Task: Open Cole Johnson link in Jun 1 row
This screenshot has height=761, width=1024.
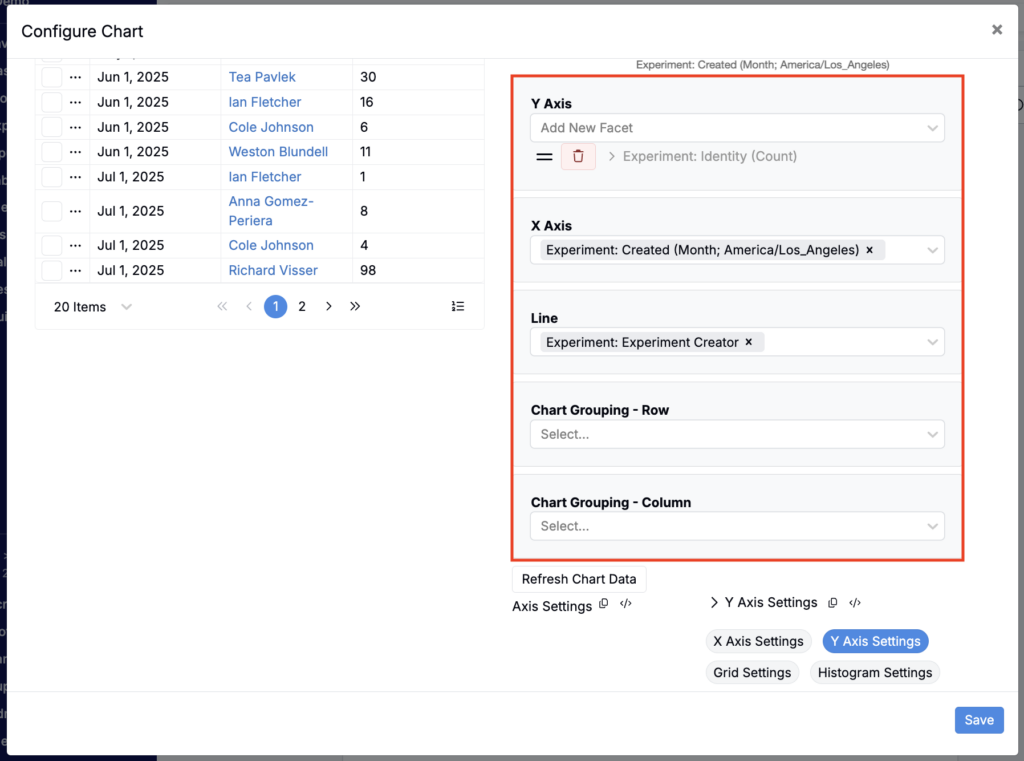Action: (271, 127)
